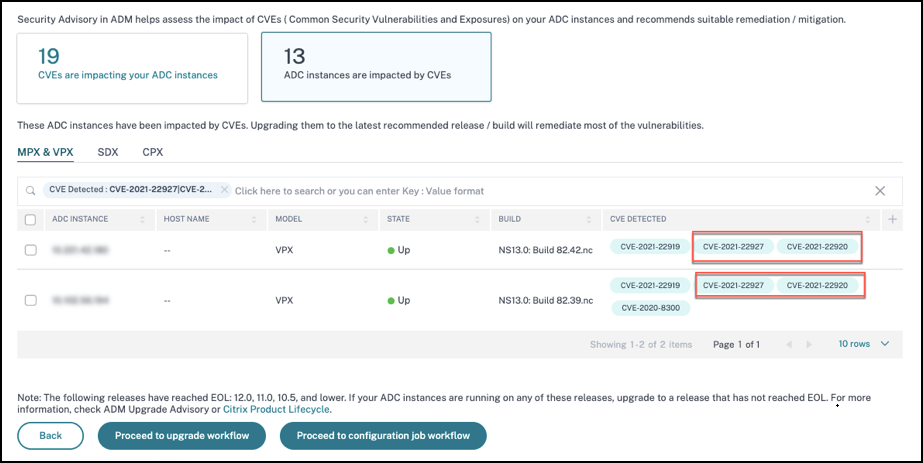Screen dimensions: 923x463
Task: Remove the CVE Detected filter chip
Action: [x=224, y=189]
